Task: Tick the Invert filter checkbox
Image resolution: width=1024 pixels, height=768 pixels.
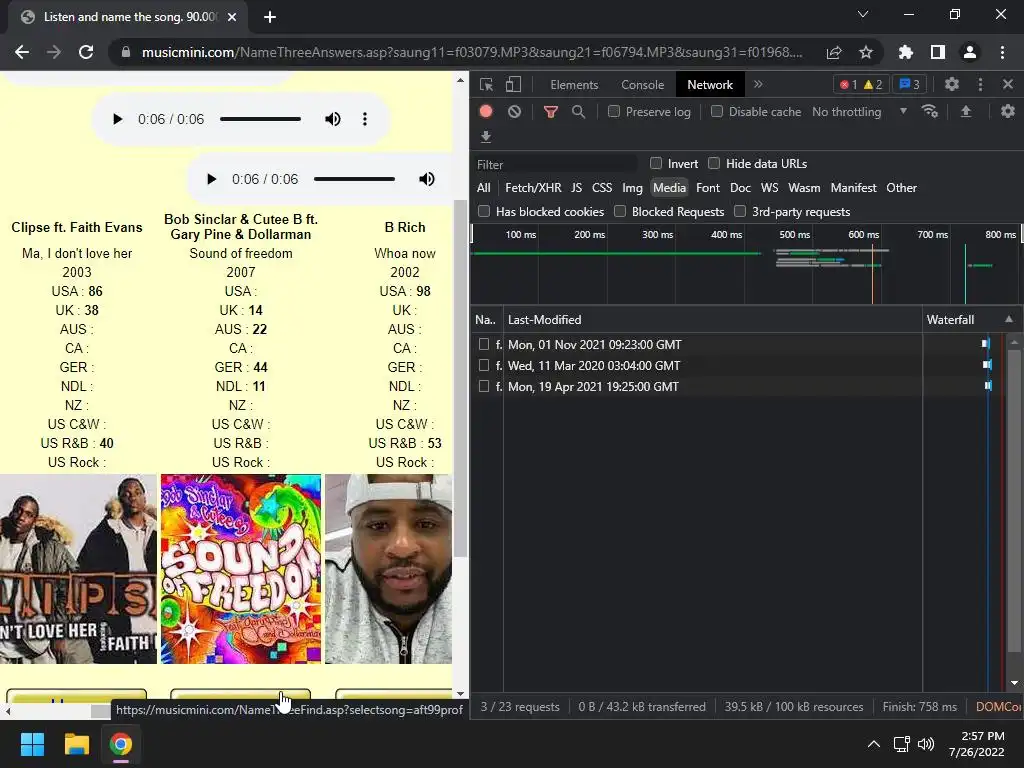Action: [x=656, y=163]
